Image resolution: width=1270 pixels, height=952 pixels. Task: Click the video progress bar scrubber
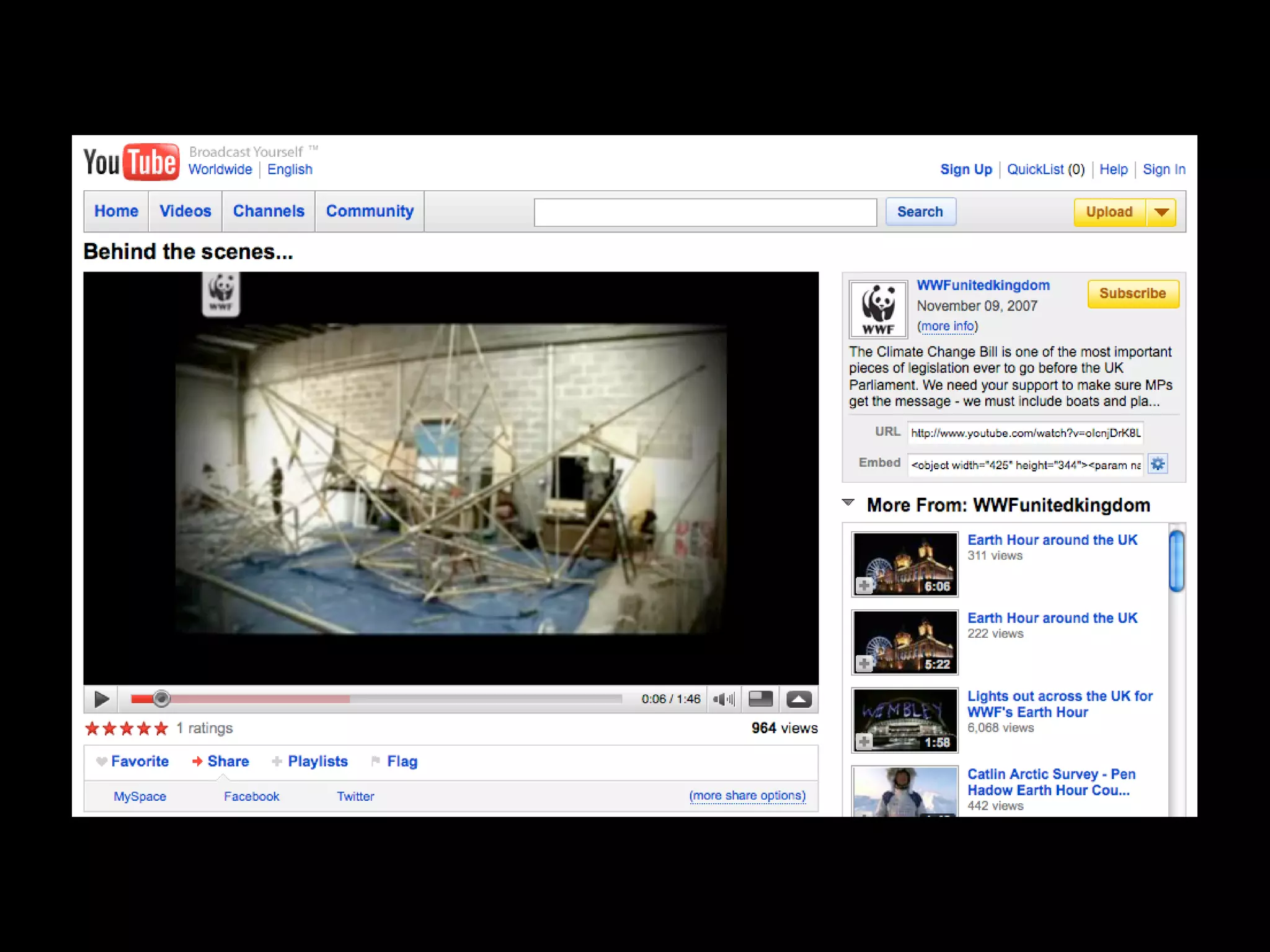click(161, 699)
